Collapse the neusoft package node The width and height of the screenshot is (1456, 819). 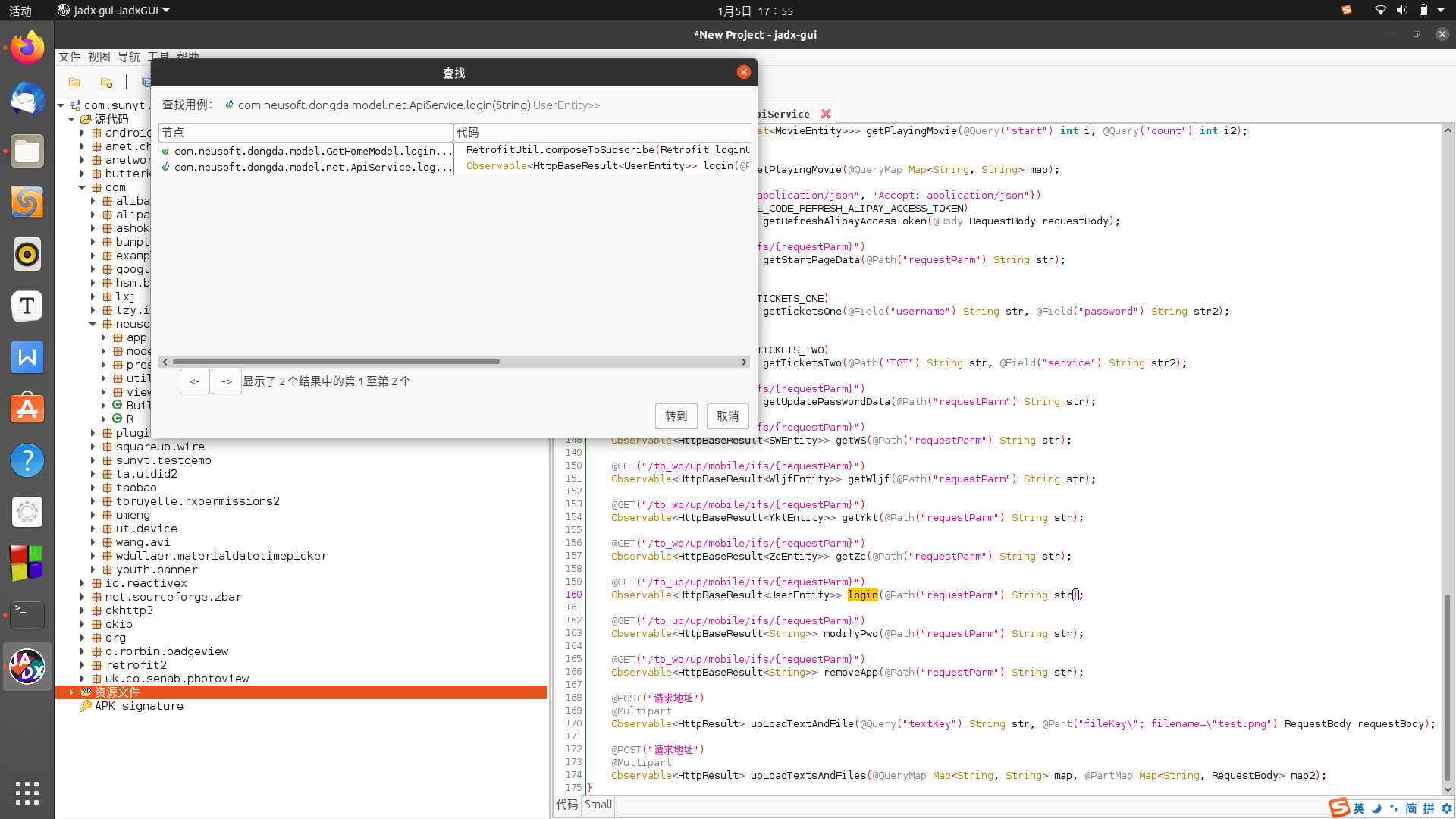click(x=93, y=324)
